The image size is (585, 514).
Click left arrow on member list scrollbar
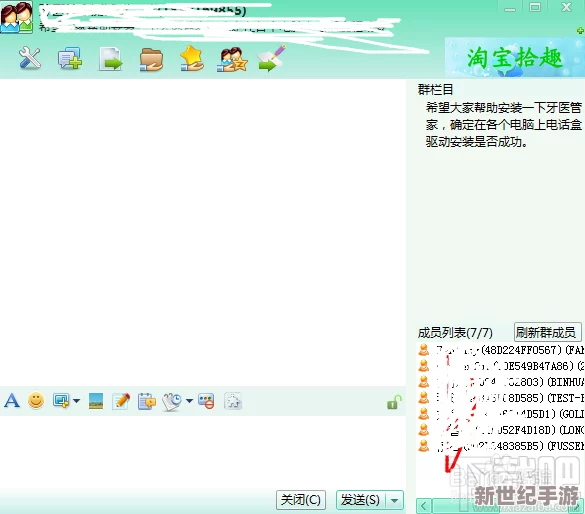click(424, 506)
